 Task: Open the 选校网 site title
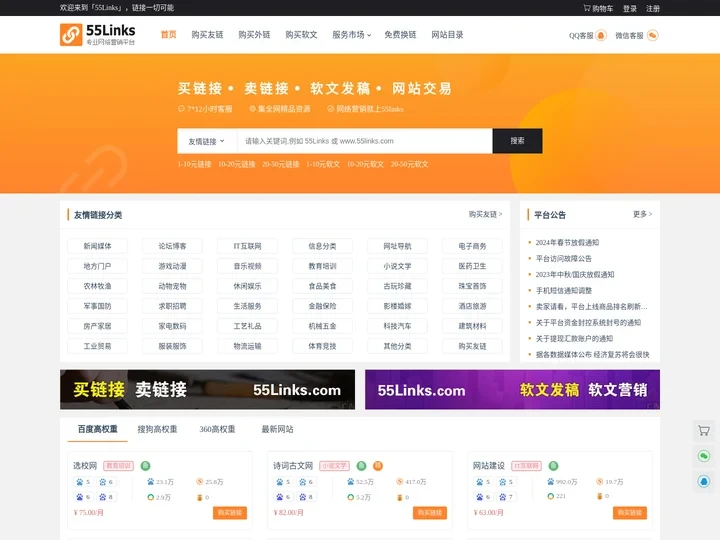tap(85, 466)
